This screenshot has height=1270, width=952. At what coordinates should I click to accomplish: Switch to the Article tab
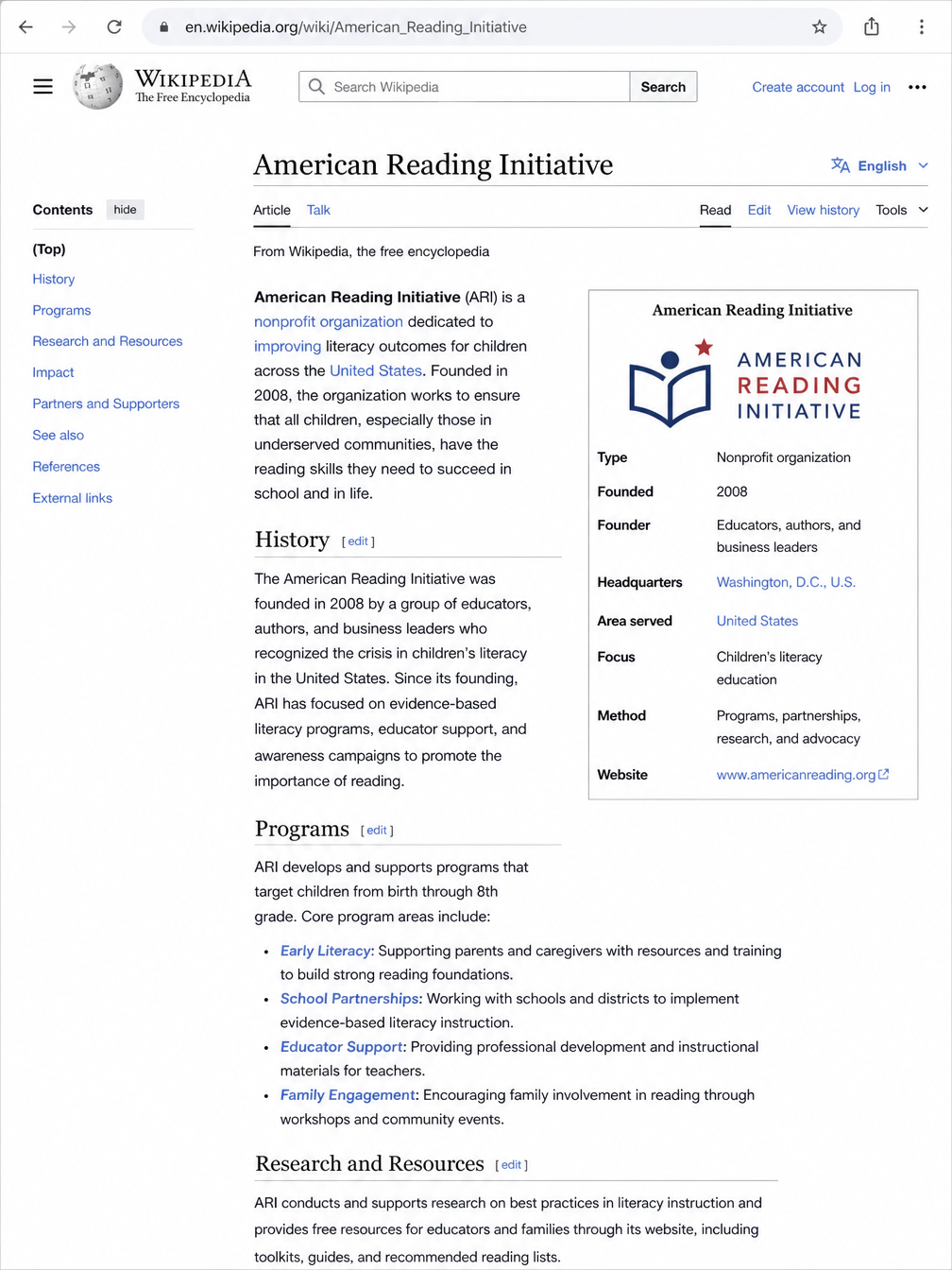click(272, 210)
